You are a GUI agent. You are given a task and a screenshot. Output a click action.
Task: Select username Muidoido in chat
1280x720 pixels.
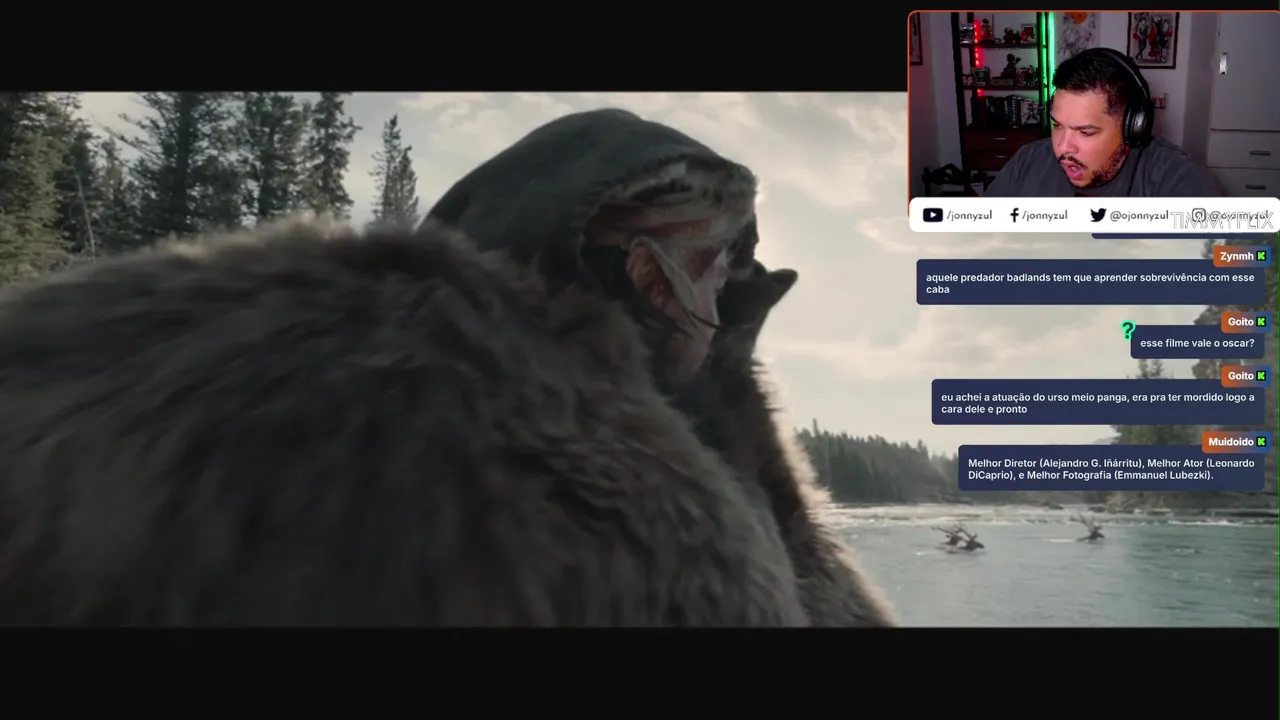1230,441
